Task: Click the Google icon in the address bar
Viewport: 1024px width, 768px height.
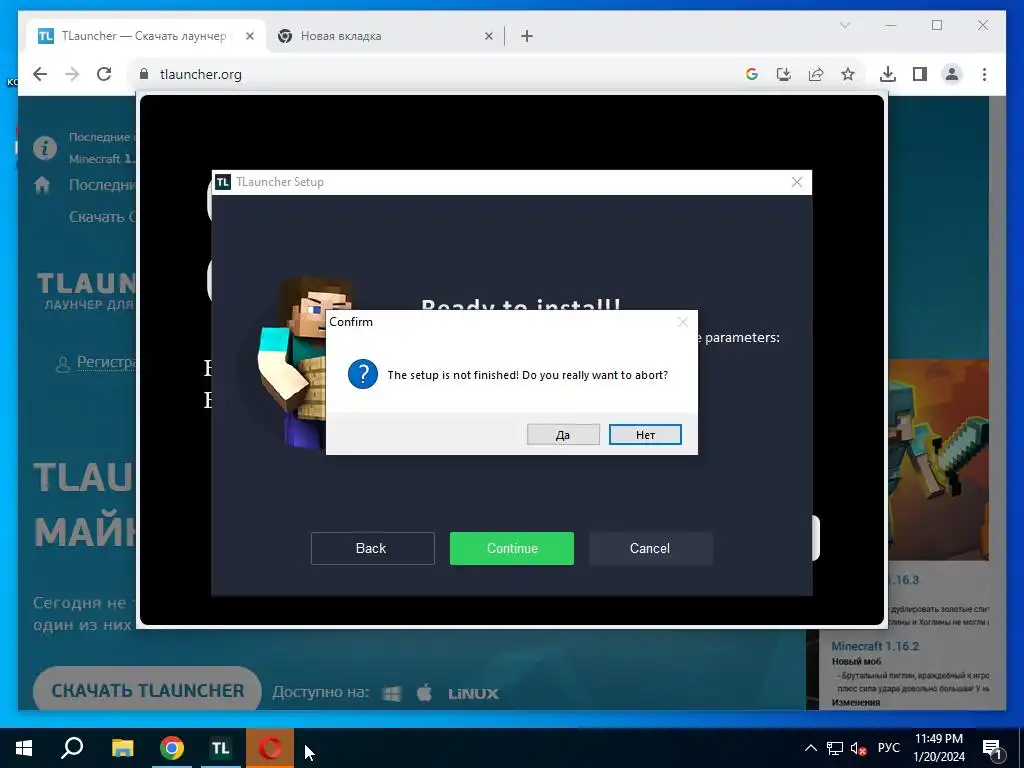Action: [x=752, y=74]
